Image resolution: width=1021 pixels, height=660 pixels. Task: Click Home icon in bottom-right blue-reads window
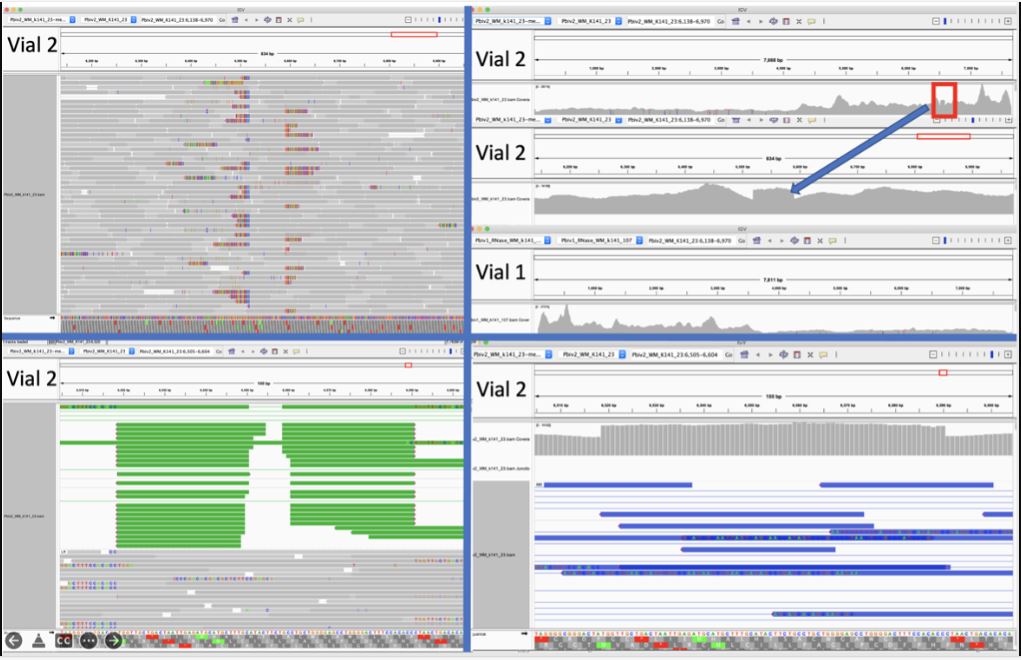744,355
